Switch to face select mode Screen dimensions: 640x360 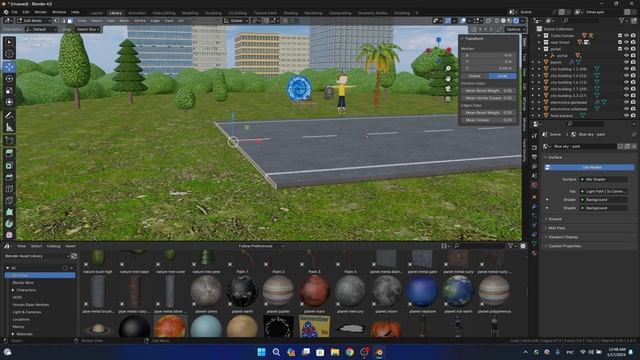[70, 20]
